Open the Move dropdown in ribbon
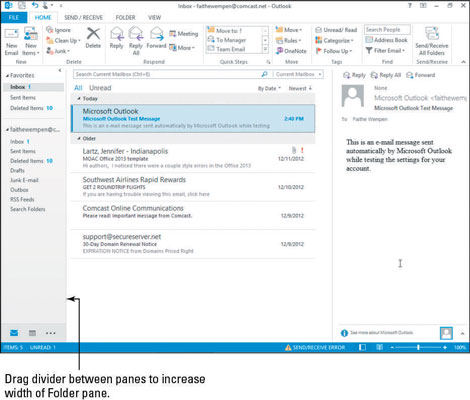The width and height of the screenshot is (470, 400). tap(289, 30)
